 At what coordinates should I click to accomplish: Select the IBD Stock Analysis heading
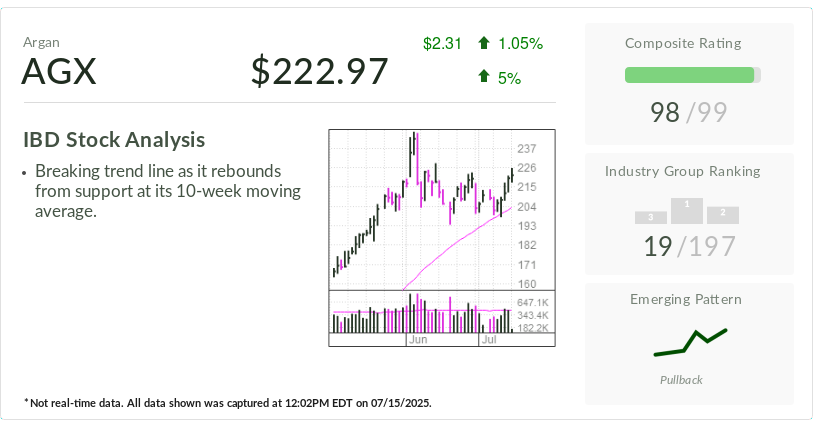[x=114, y=140]
